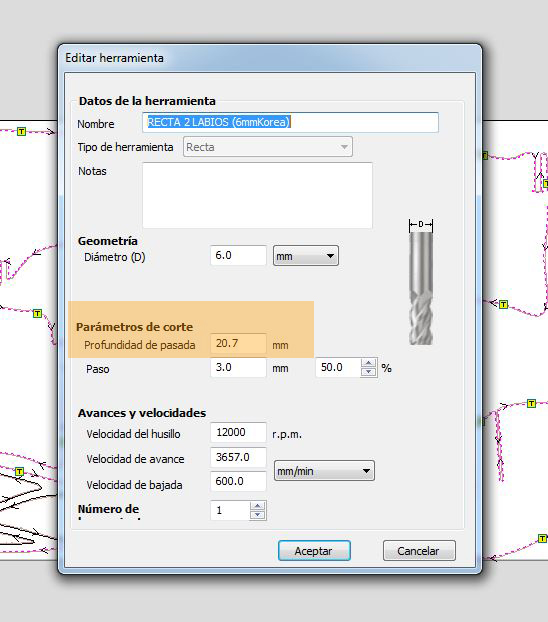
Task: Increase Paso percentage with up arrow
Action: click(369, 363)
